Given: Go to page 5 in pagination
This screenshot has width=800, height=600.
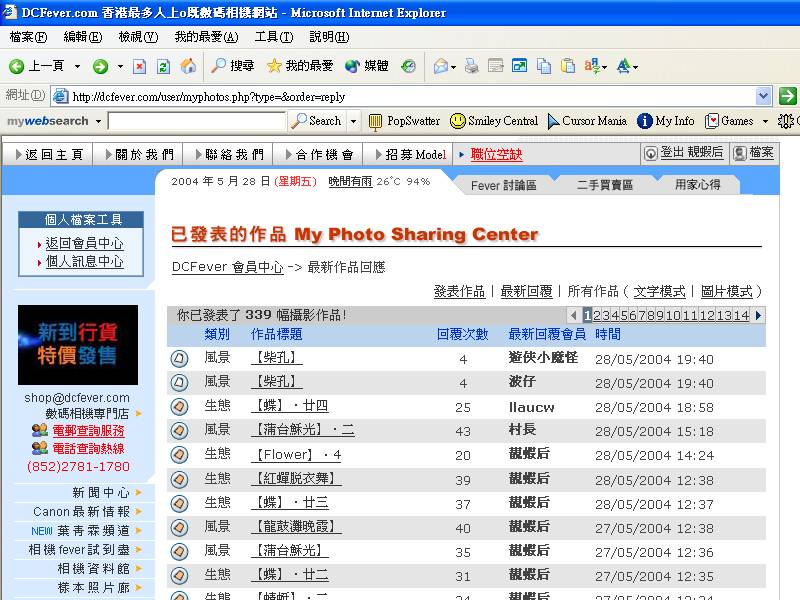Looking at the screenshot, I should click(623, 315).
